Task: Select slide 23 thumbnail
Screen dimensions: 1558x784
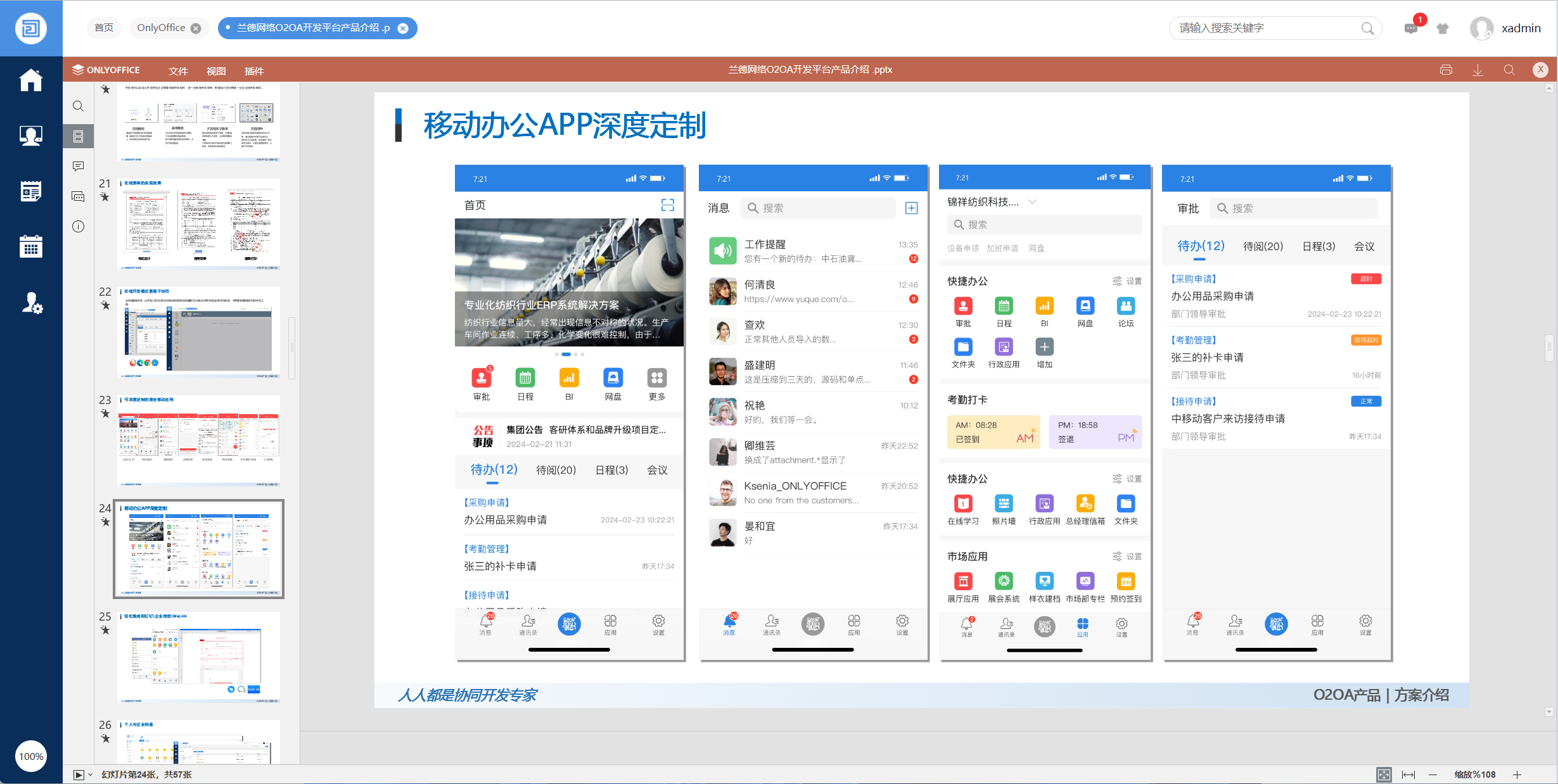Action: (x=198, y=439)
